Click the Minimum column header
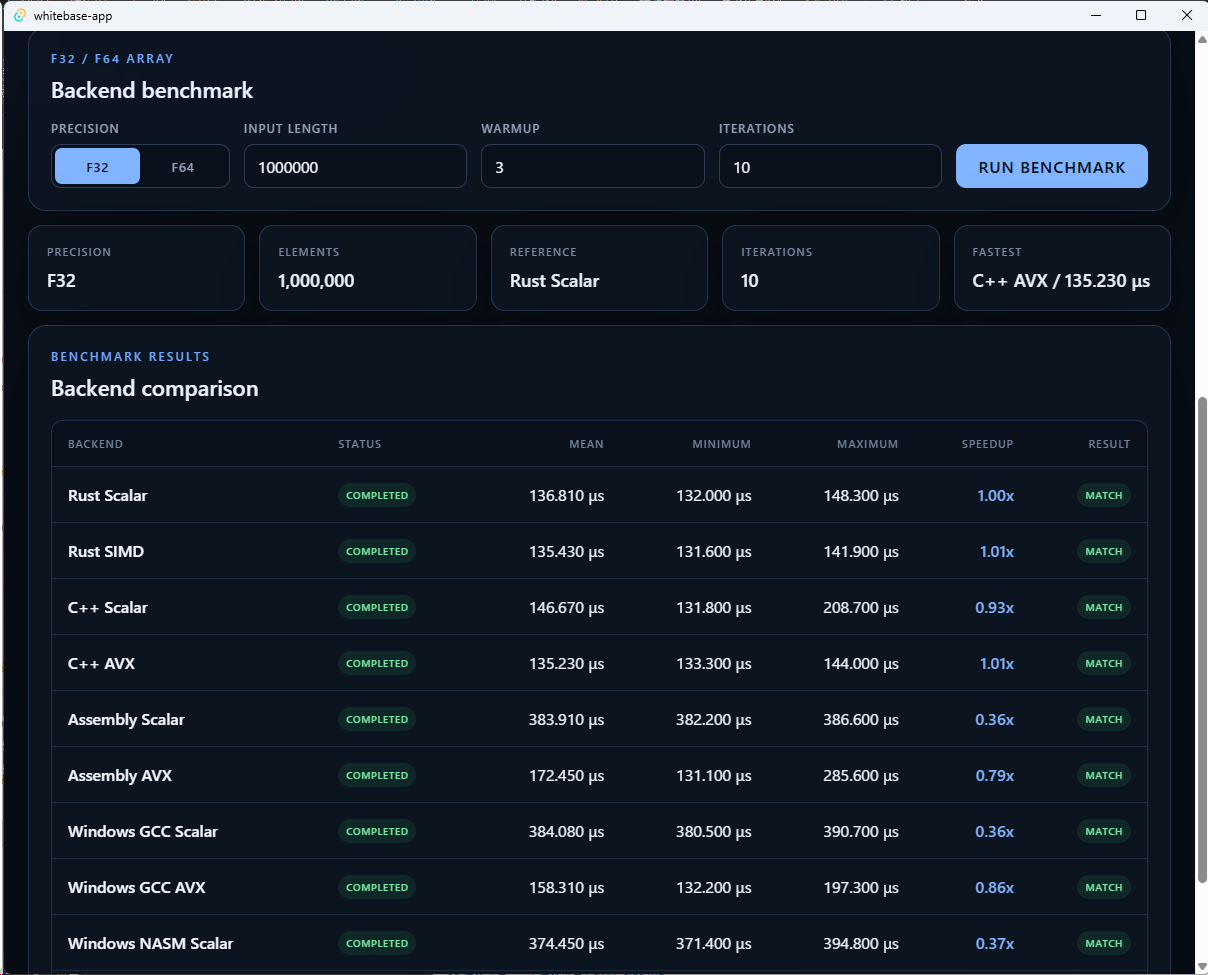1208x975 pixels. pyautogui.click(x=722, y=444)
